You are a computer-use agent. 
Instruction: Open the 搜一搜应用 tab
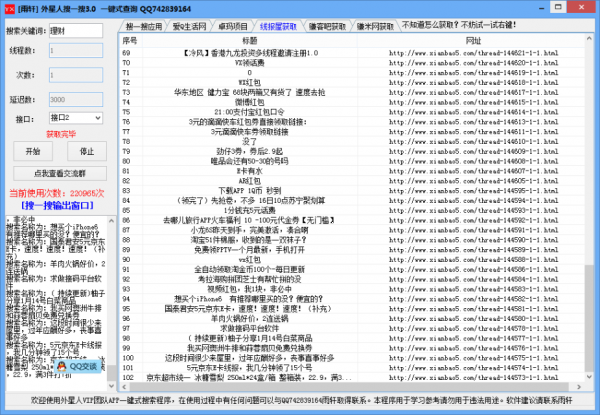pyautogui.click(x=143, y=26)
